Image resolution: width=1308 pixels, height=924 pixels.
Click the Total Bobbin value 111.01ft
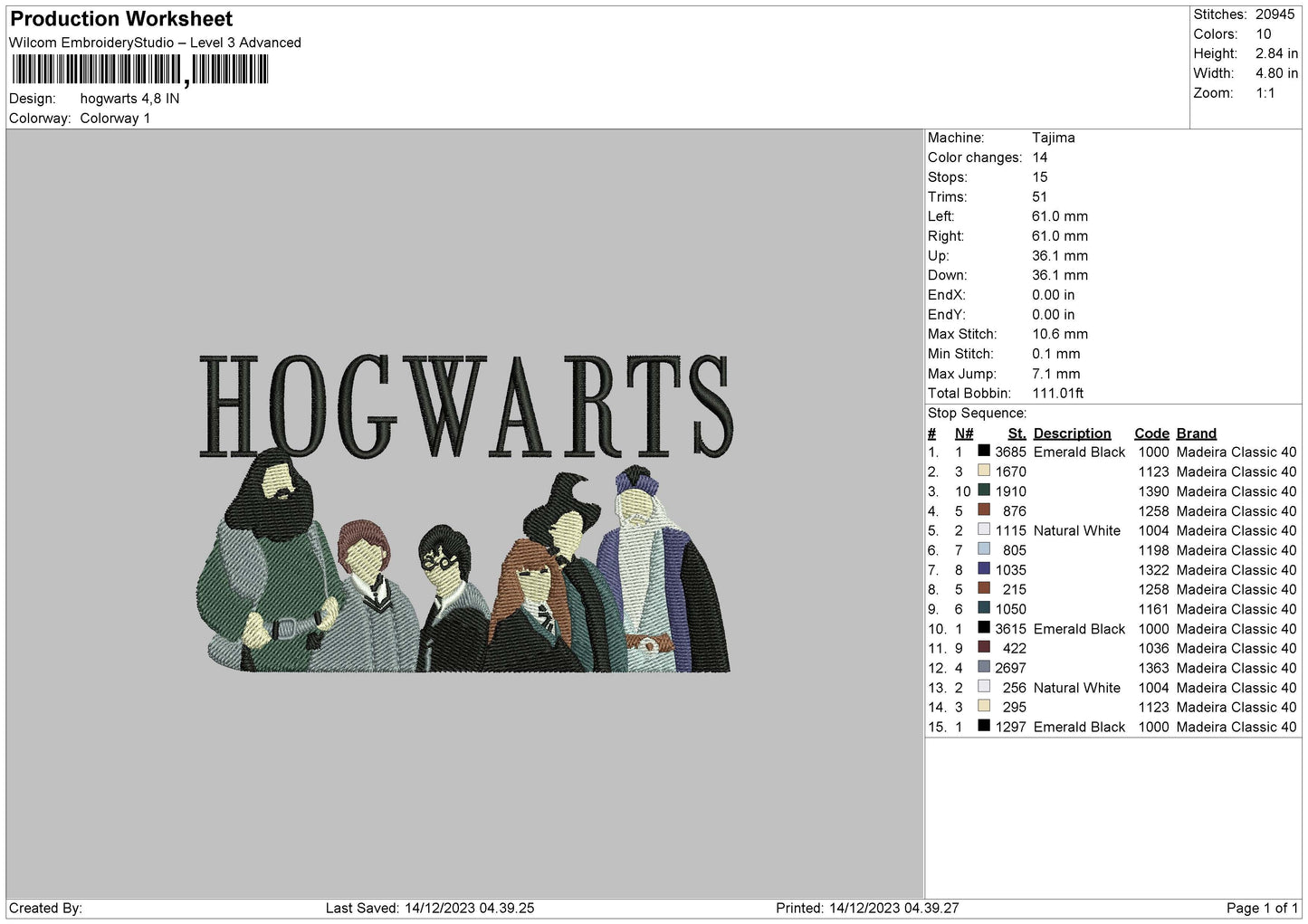pos(1057,393)
